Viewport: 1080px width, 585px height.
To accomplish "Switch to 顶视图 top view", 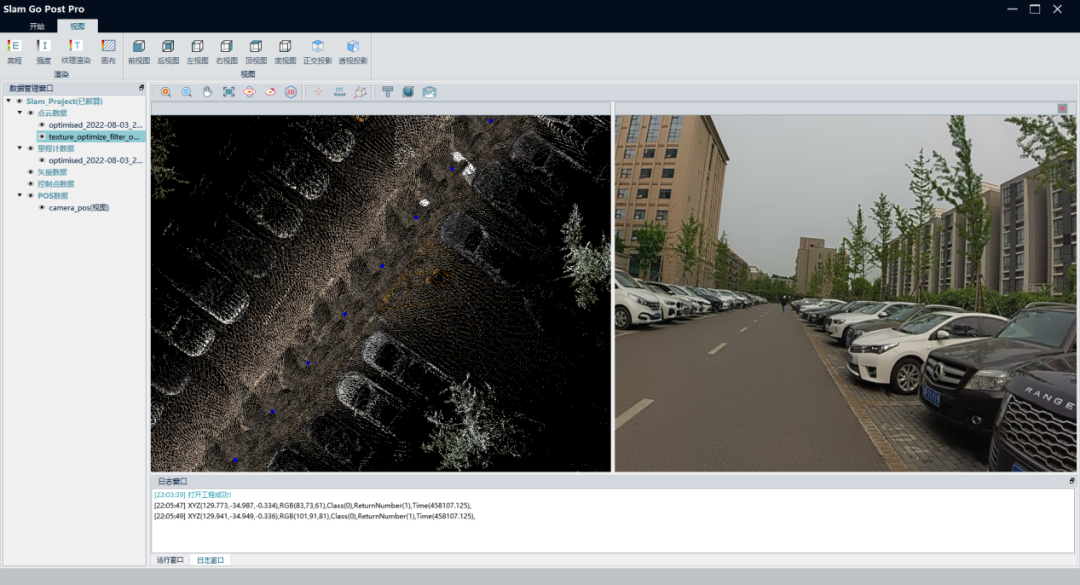I will [x=256, y=46].
